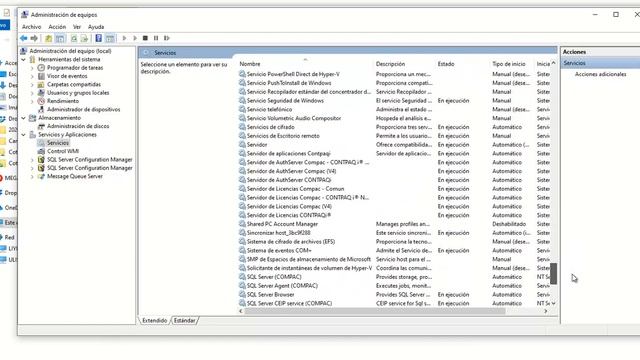The height and width of the screenshot is (360, 640).
Task: Open the Ver menu
Action: click(77, 27)
